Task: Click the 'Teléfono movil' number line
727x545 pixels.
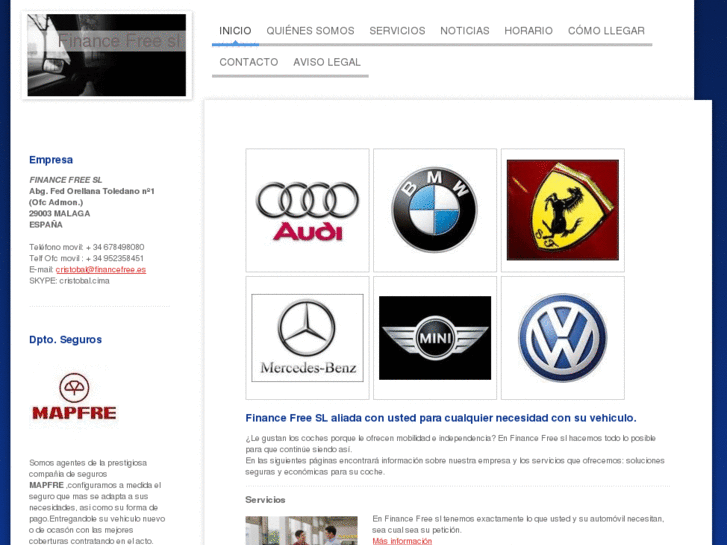Action: point(87,247)
